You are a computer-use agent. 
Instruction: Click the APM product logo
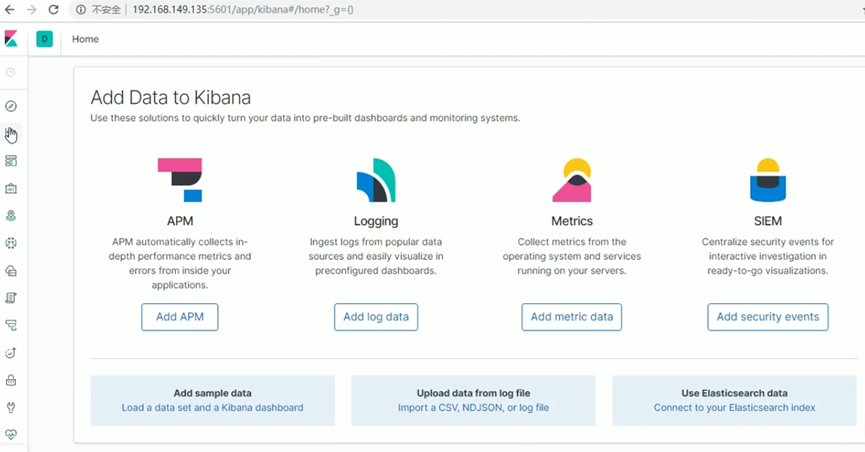point(180,180)
